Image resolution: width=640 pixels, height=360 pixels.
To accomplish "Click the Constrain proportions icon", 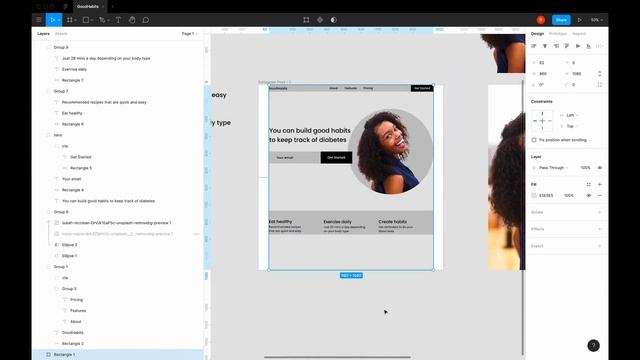I will tap(600, 73).
